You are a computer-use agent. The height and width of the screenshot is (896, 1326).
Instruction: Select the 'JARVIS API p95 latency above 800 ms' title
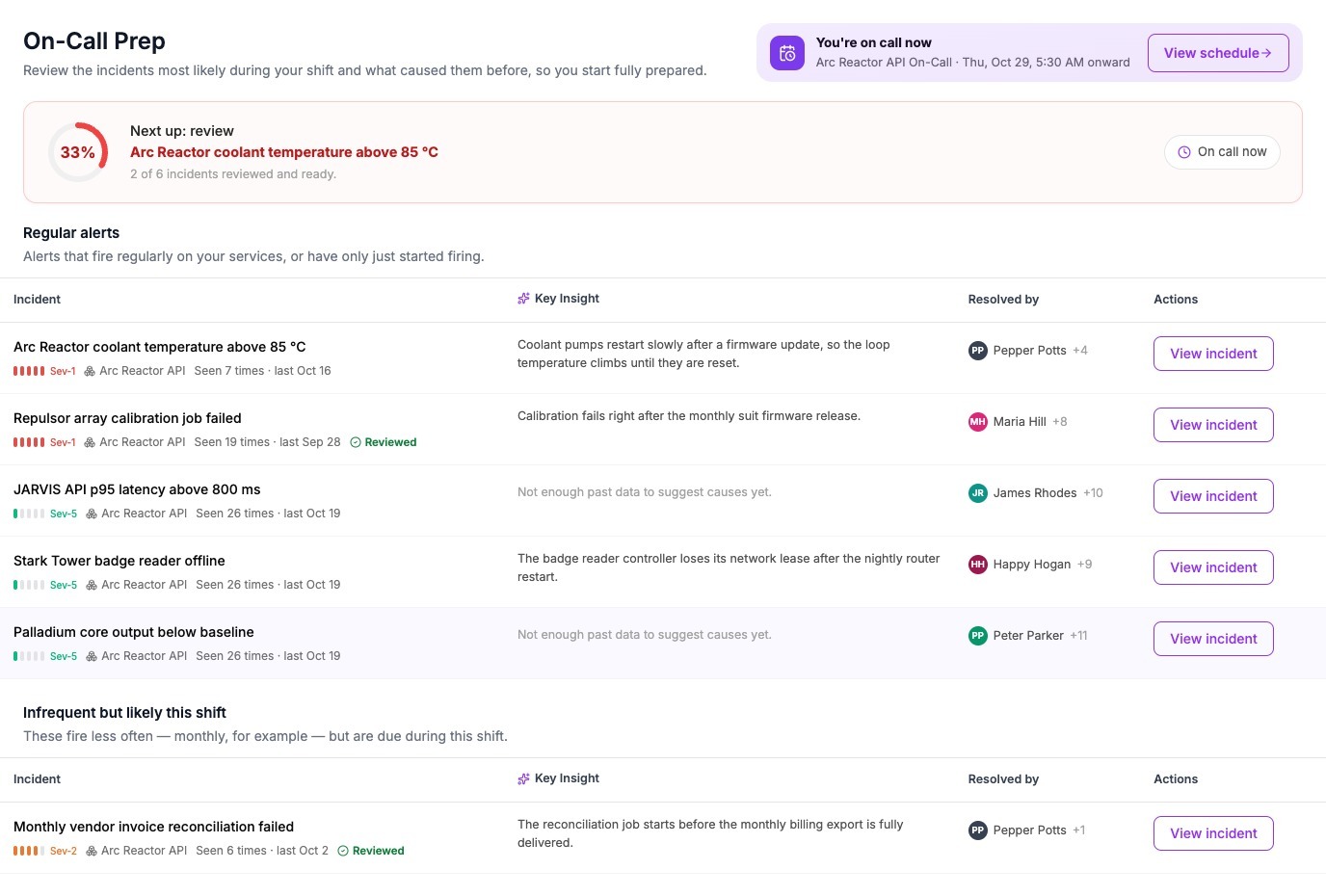coord(137,489)
